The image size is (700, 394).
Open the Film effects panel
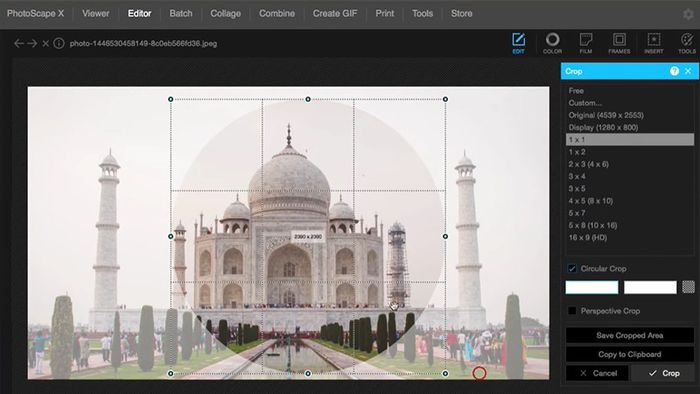(586, 43)
